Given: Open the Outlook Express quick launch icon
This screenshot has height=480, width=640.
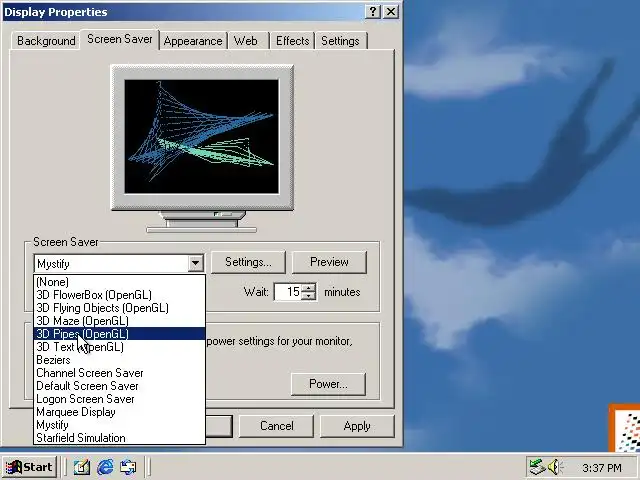Looking at the screenshot, I should (128, 467).
